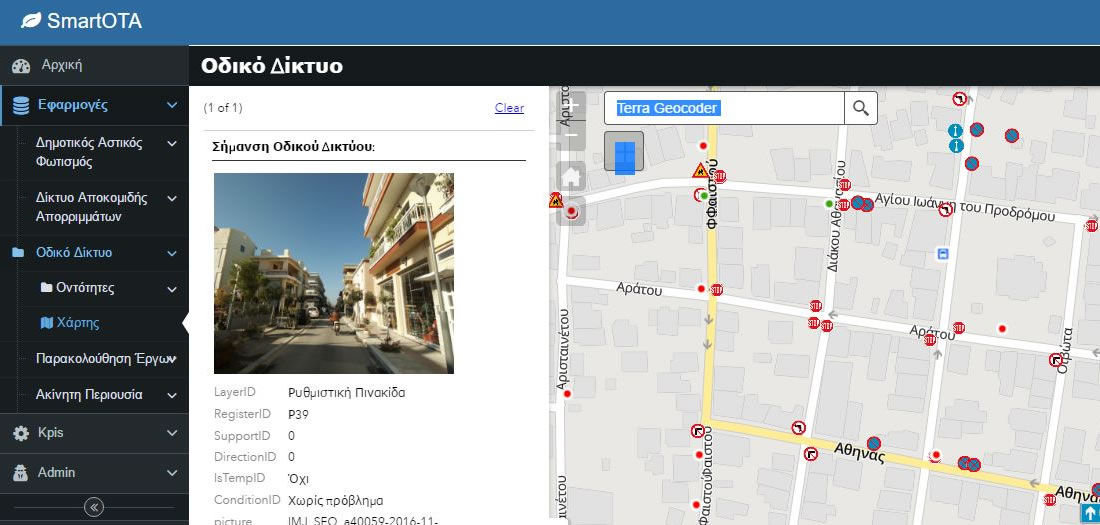Click the Admin user icon
Image resolution: width=1100 pixels, height=525 pixels.
point(21,473)
